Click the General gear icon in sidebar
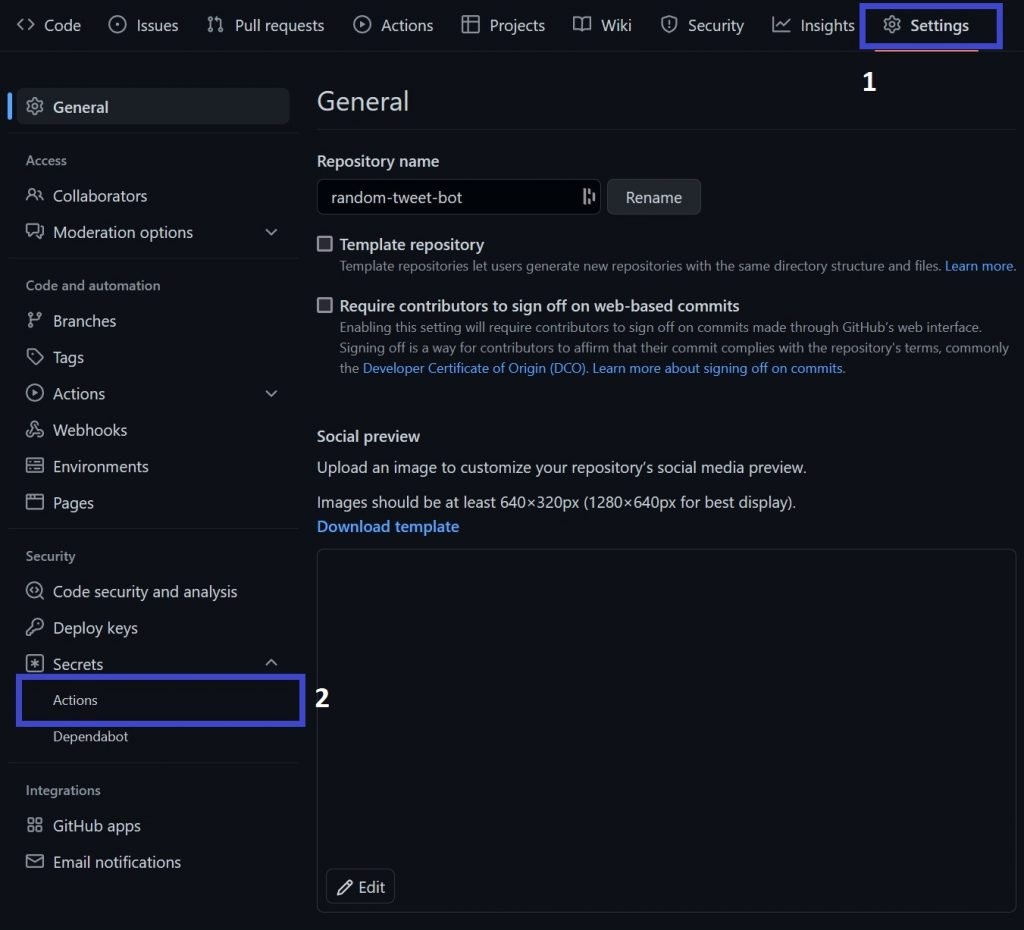1024x930 pixels. click(35, 106)
